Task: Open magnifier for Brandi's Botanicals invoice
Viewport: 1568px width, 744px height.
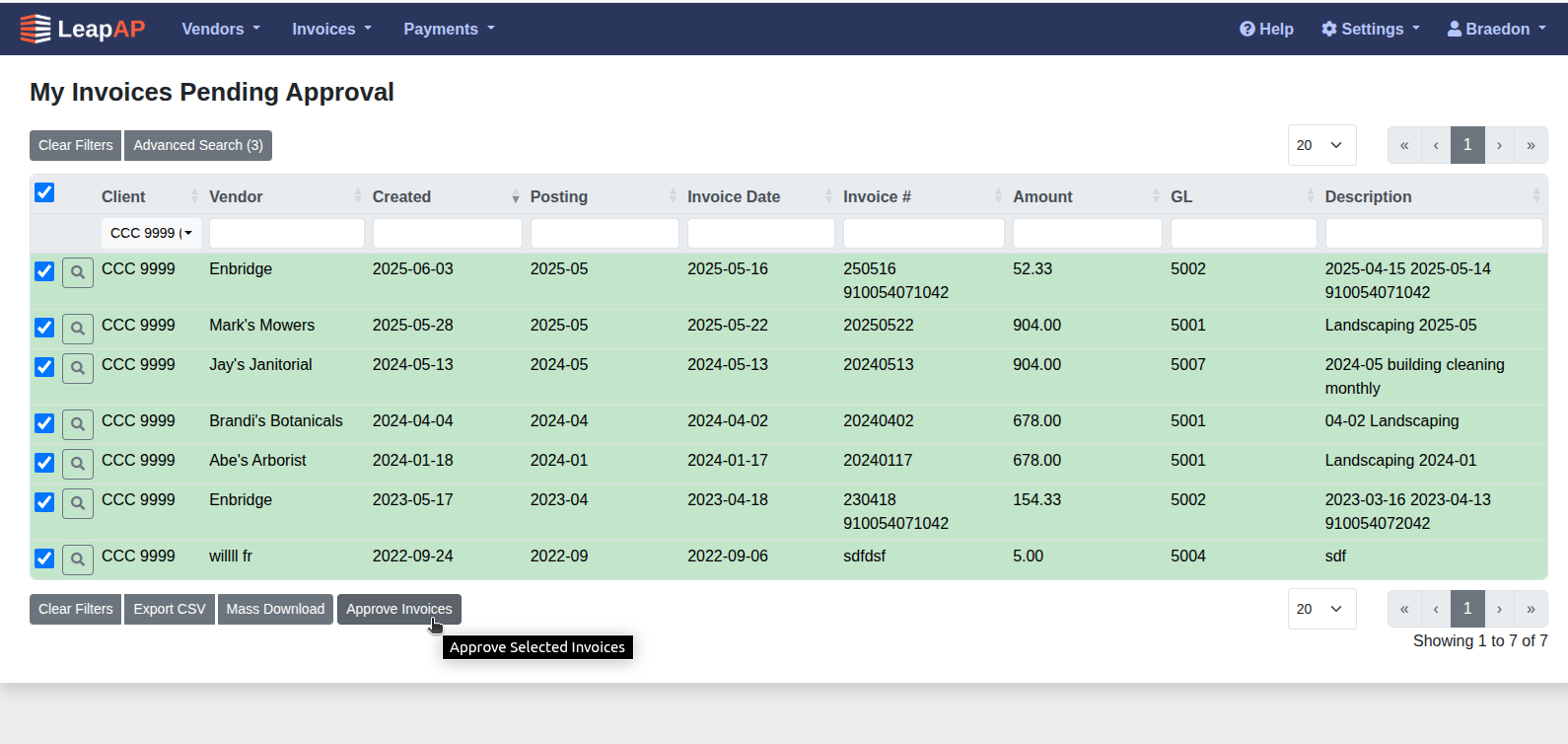Action: point(78,424)
